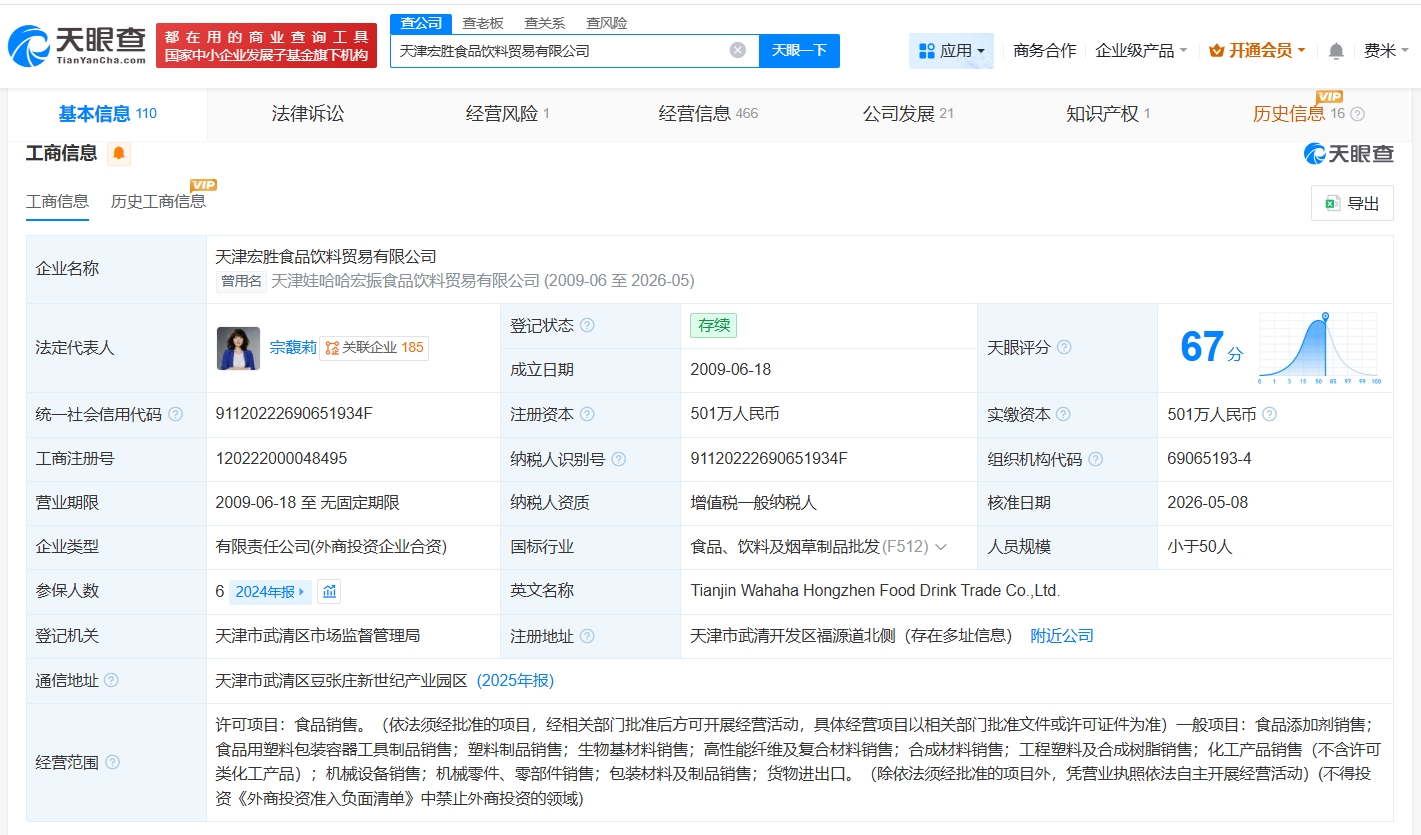Screen dimensions: 1421x835
Task: Click the help icon next to 经营范围
Action: click(x=112, y=762)
